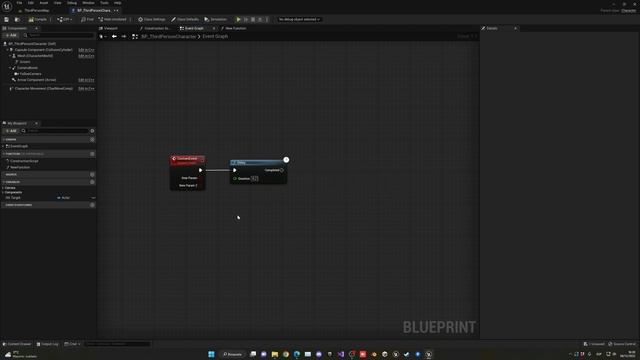Screen dimensions: 640x360
Task: Click the Stop button in play controls
Action: pyautogui.click(x=253, y=19)
